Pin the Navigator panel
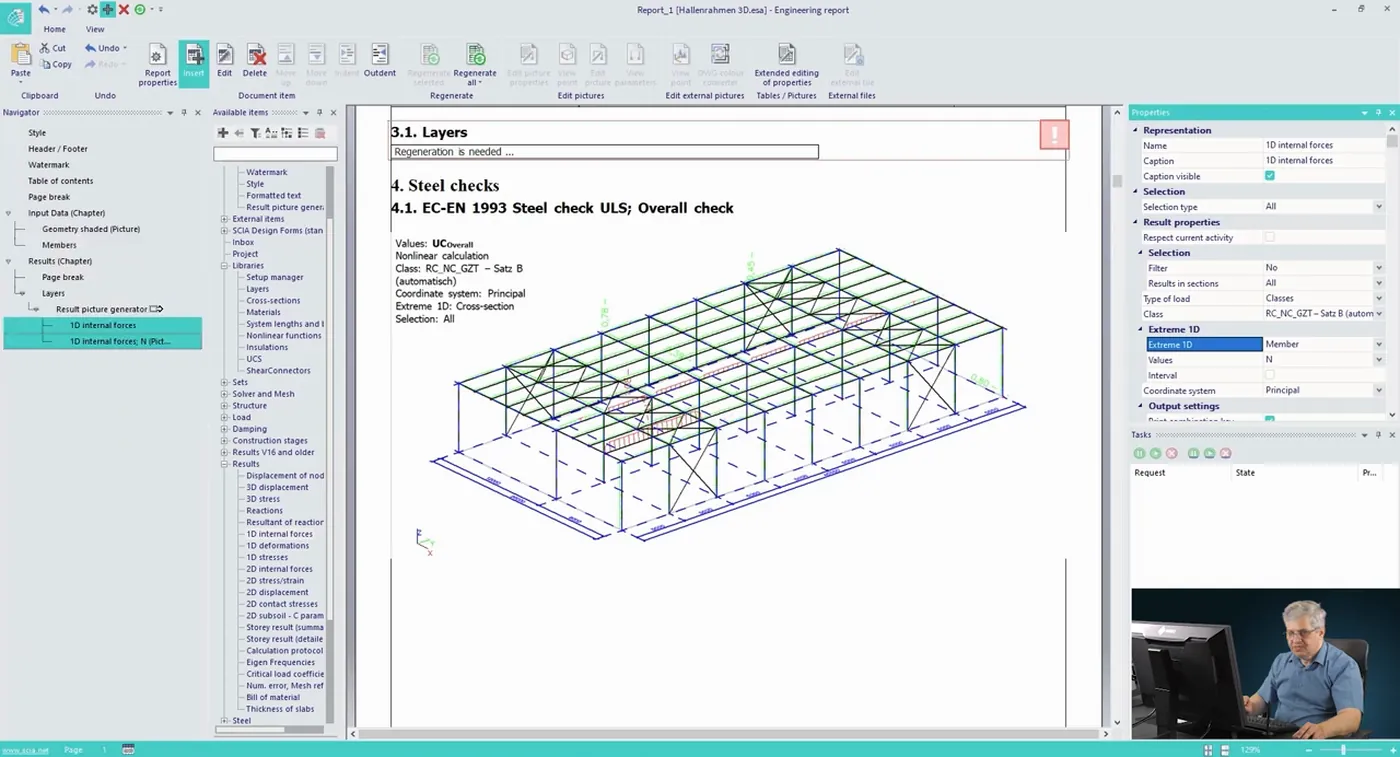This screenshot has width=1400, height=757. (x=184, y=113)
